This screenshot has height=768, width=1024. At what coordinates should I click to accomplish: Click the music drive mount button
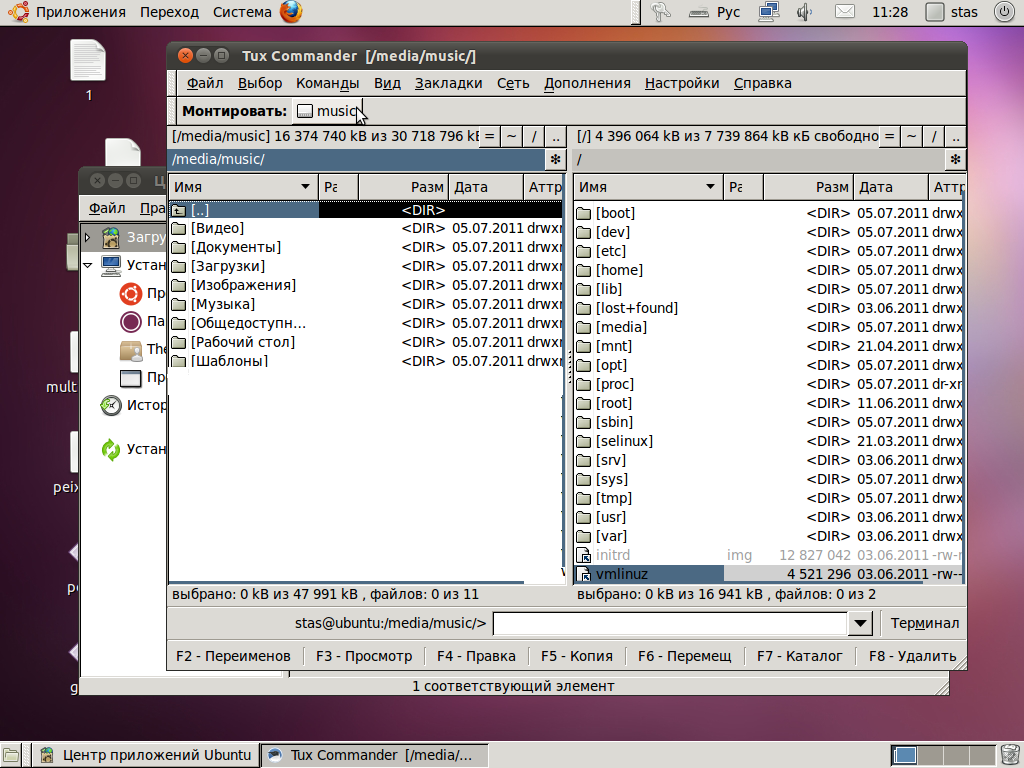(327, 111)
